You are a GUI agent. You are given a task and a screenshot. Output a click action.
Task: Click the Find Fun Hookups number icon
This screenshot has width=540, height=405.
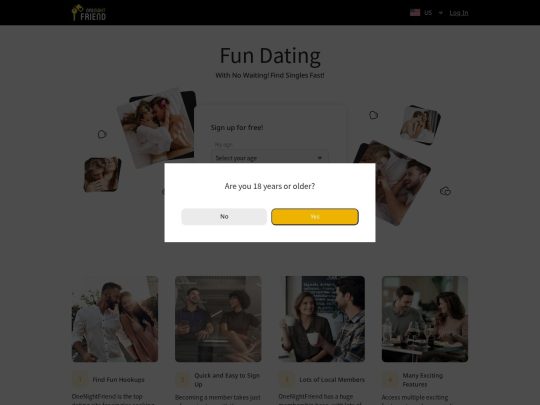point(80,380)
